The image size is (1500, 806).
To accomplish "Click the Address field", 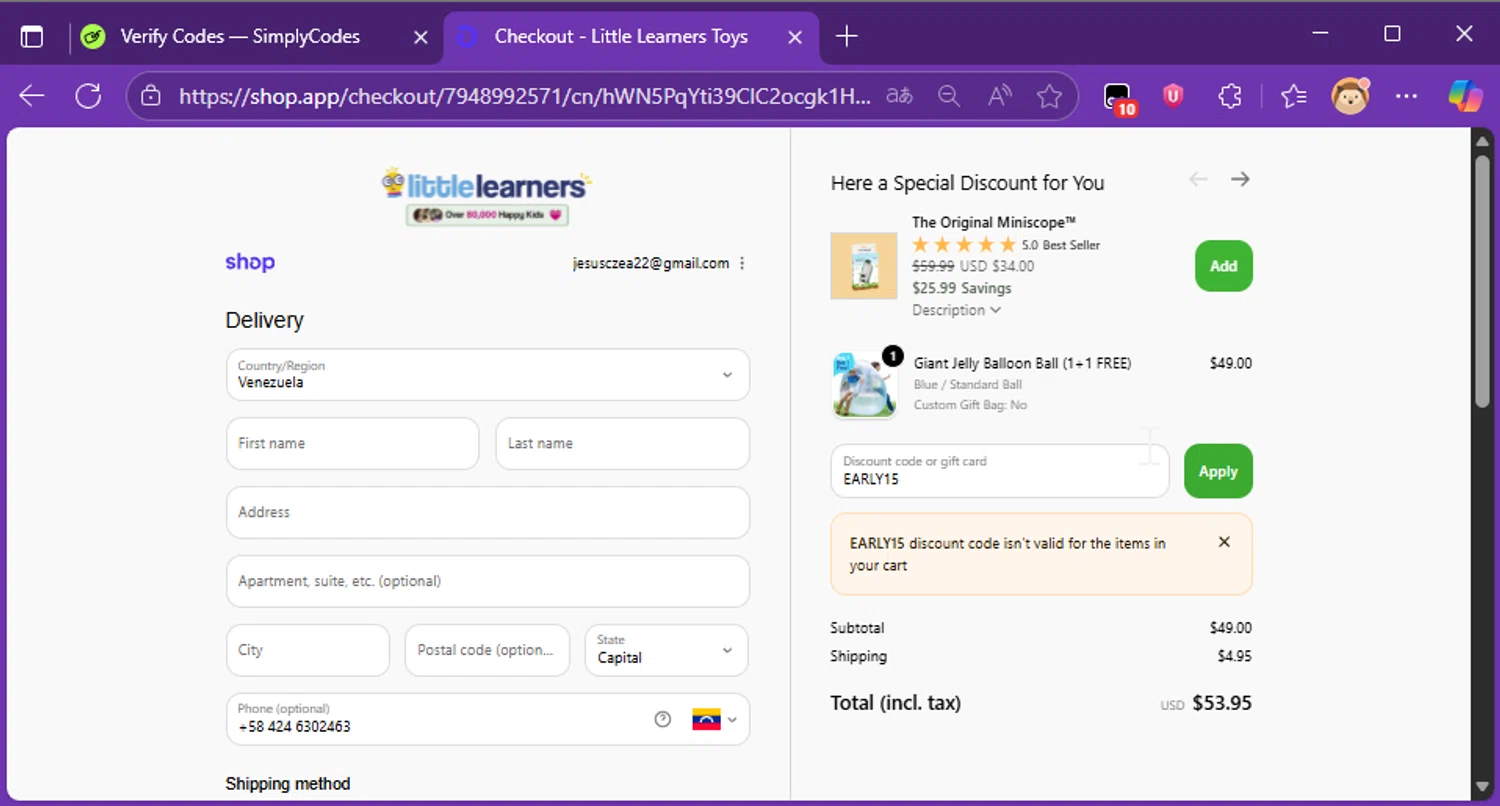I will pos(488,512).
